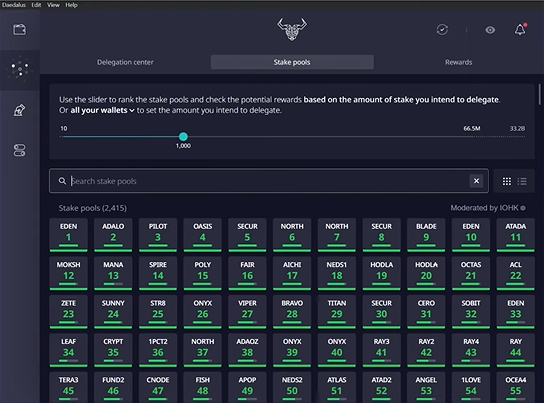Expand the all your wallets dropdown
Viewport: 544px width, 403px height.
(102, 110)
